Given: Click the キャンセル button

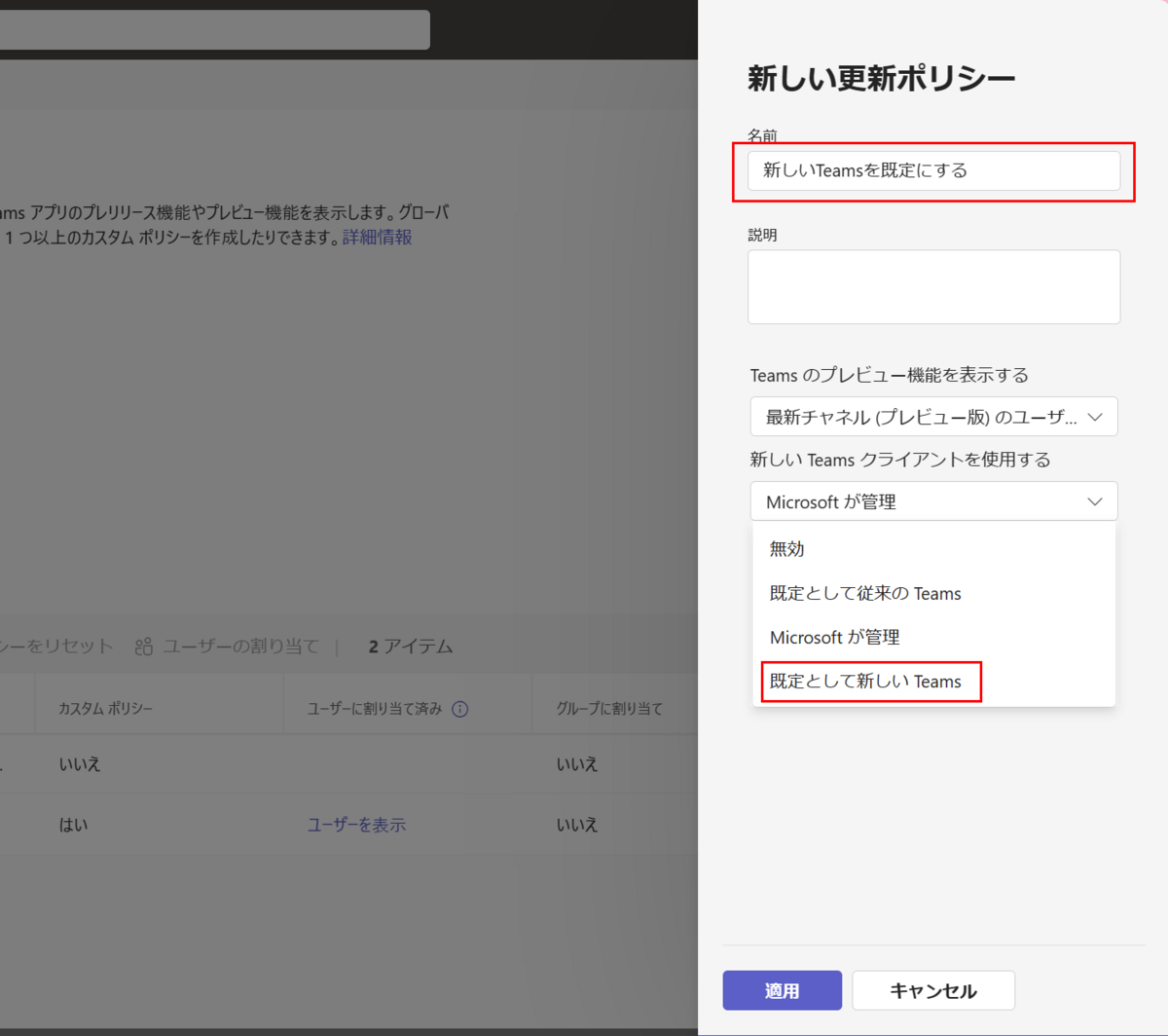Looking at the screenshot, I should (933, 990).
